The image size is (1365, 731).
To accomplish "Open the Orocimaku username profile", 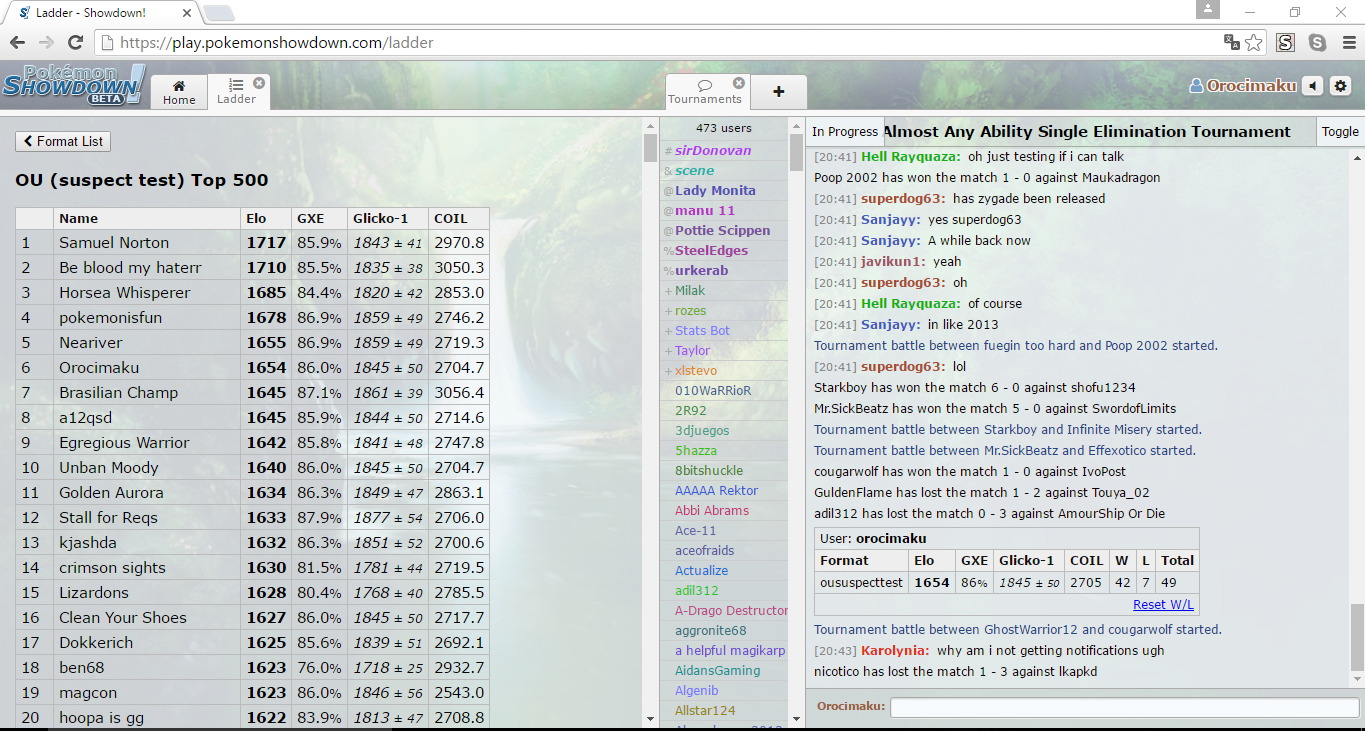I will [x=1250, y=86].
